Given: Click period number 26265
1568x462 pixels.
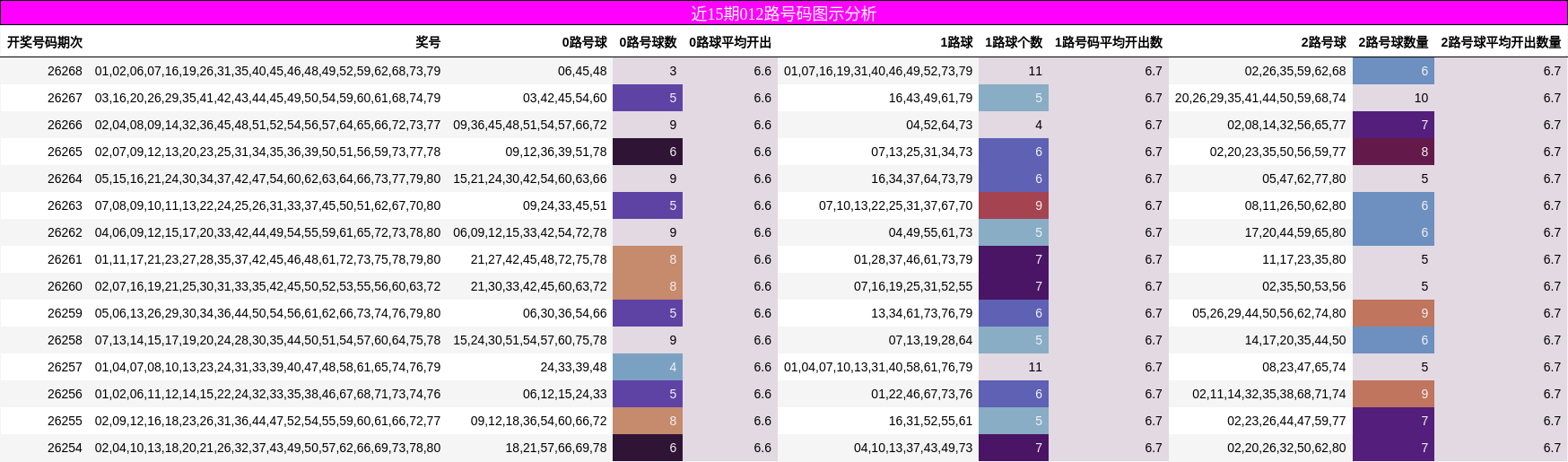Looking at the screenshot, I should (x=65, y=152).
